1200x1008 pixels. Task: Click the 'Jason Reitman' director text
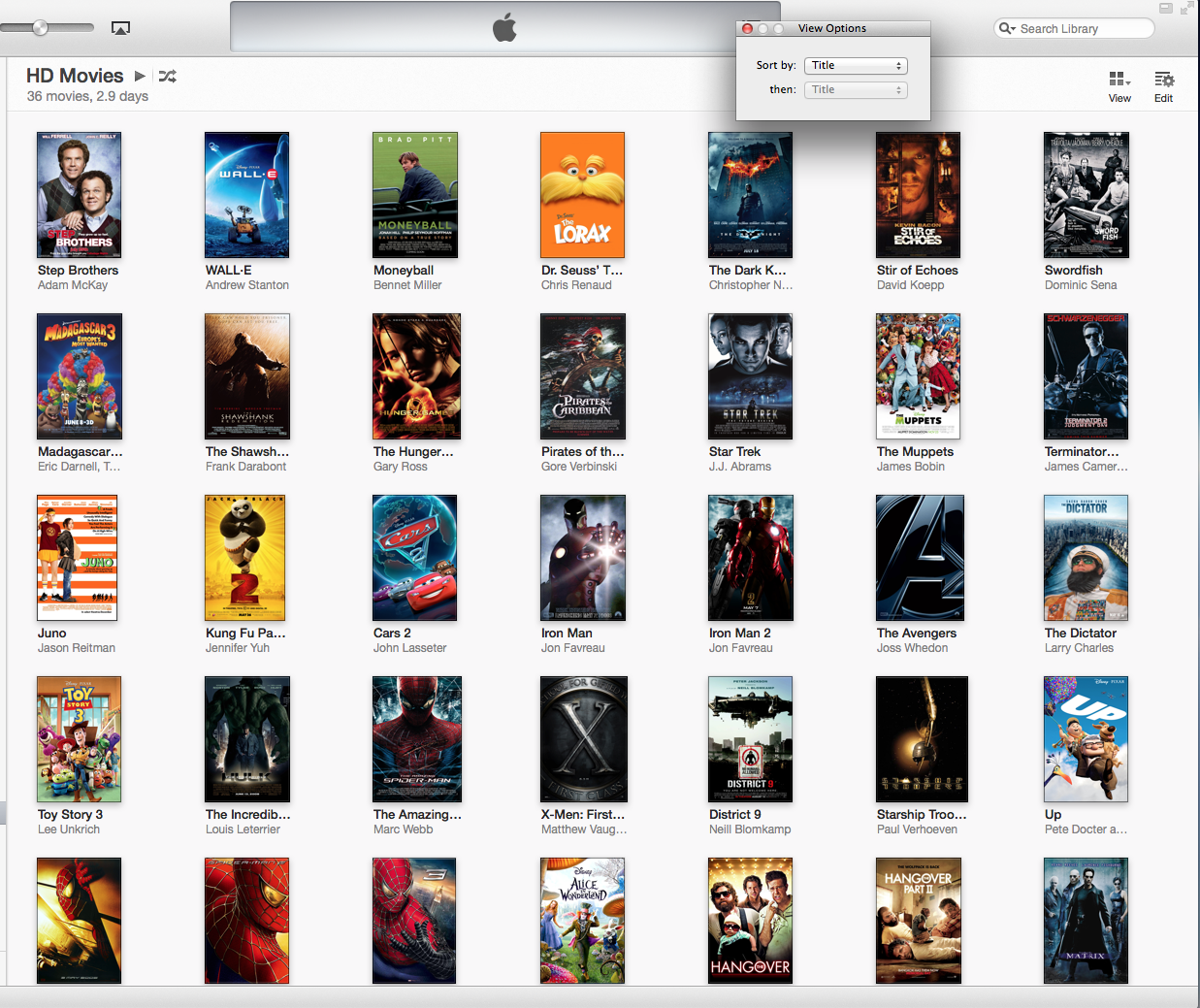click(x=77, y=648)
